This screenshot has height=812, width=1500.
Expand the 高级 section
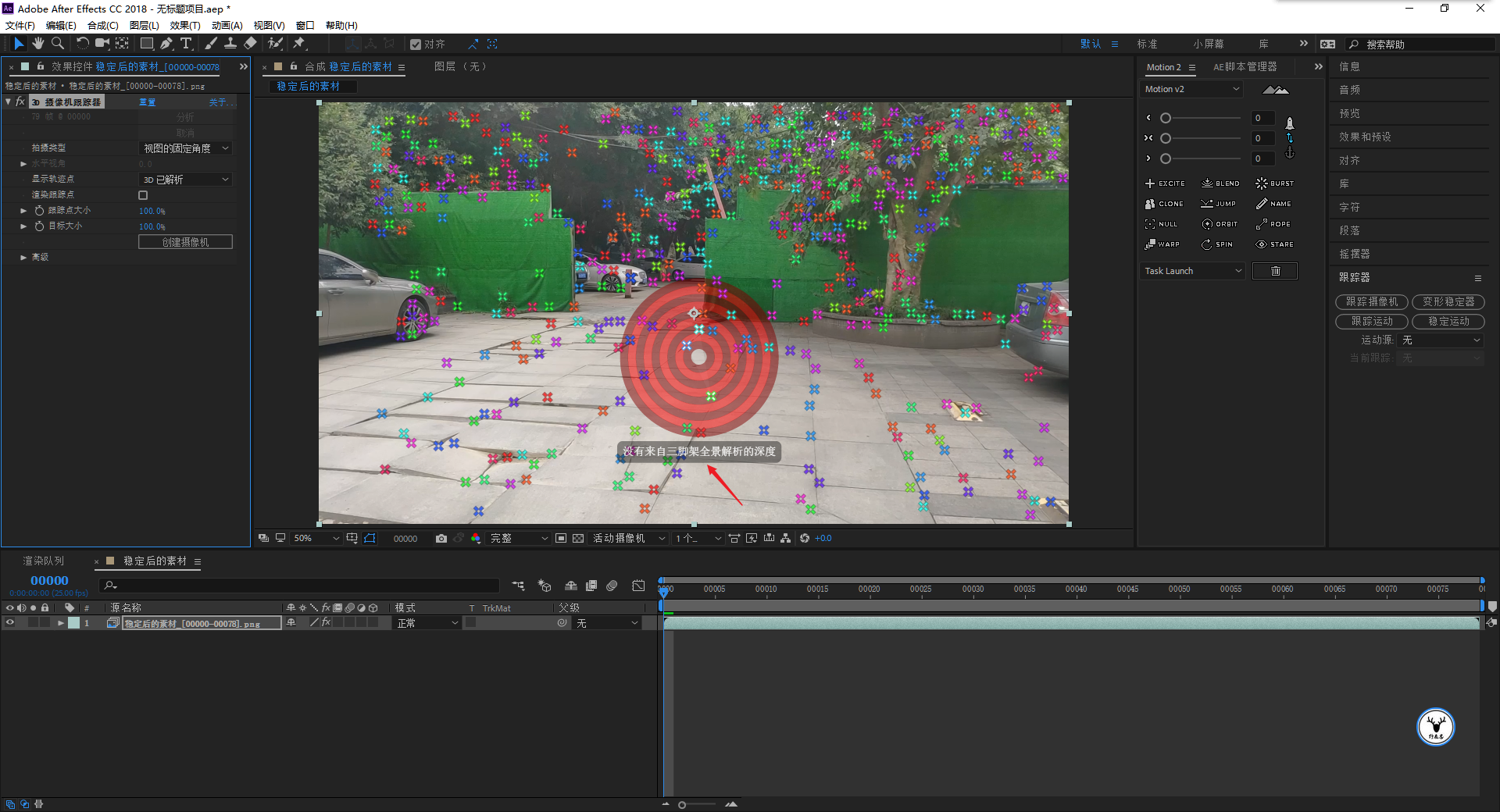click(23, 257)
